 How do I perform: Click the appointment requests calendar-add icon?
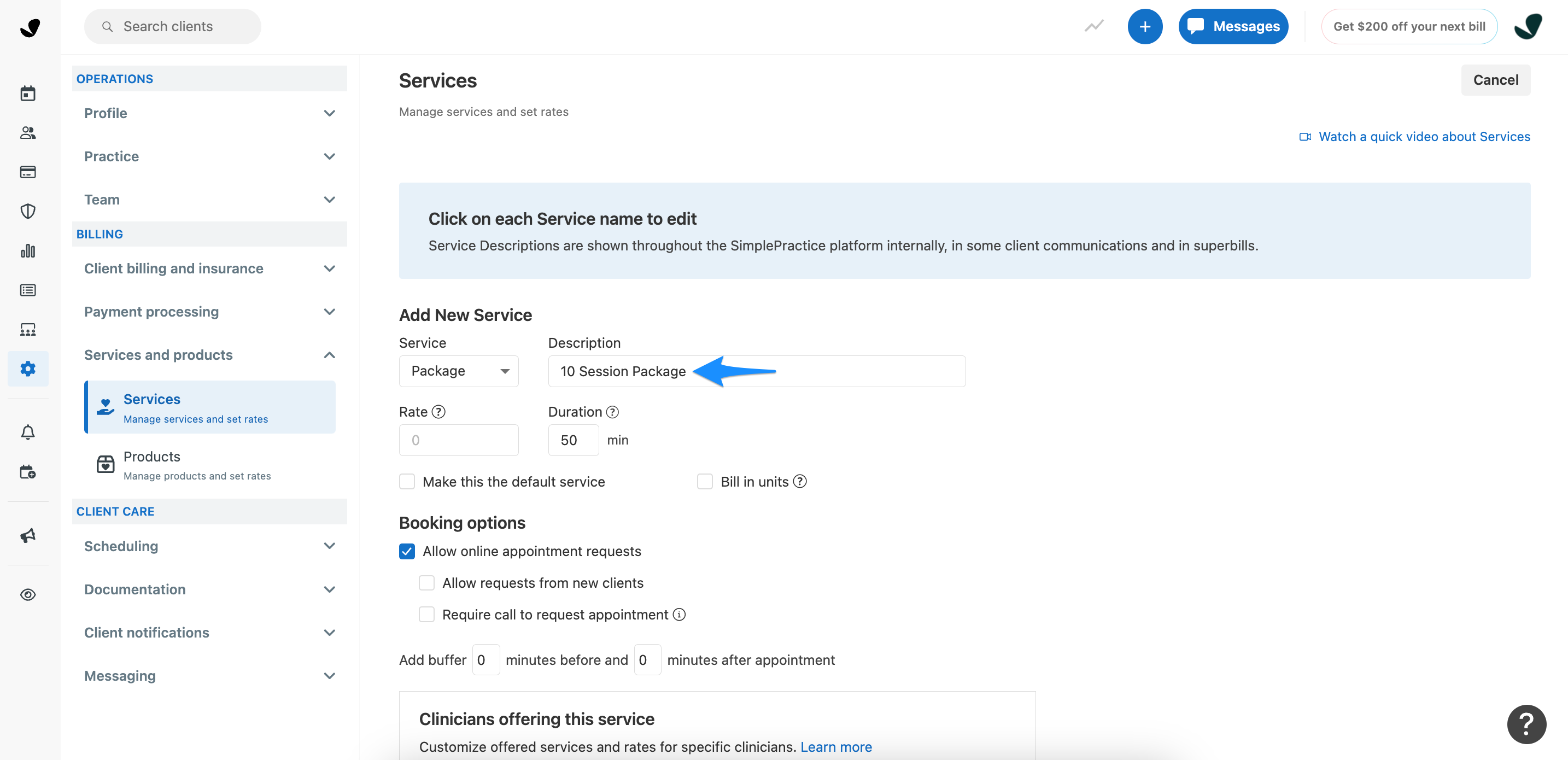coord(28,471)
